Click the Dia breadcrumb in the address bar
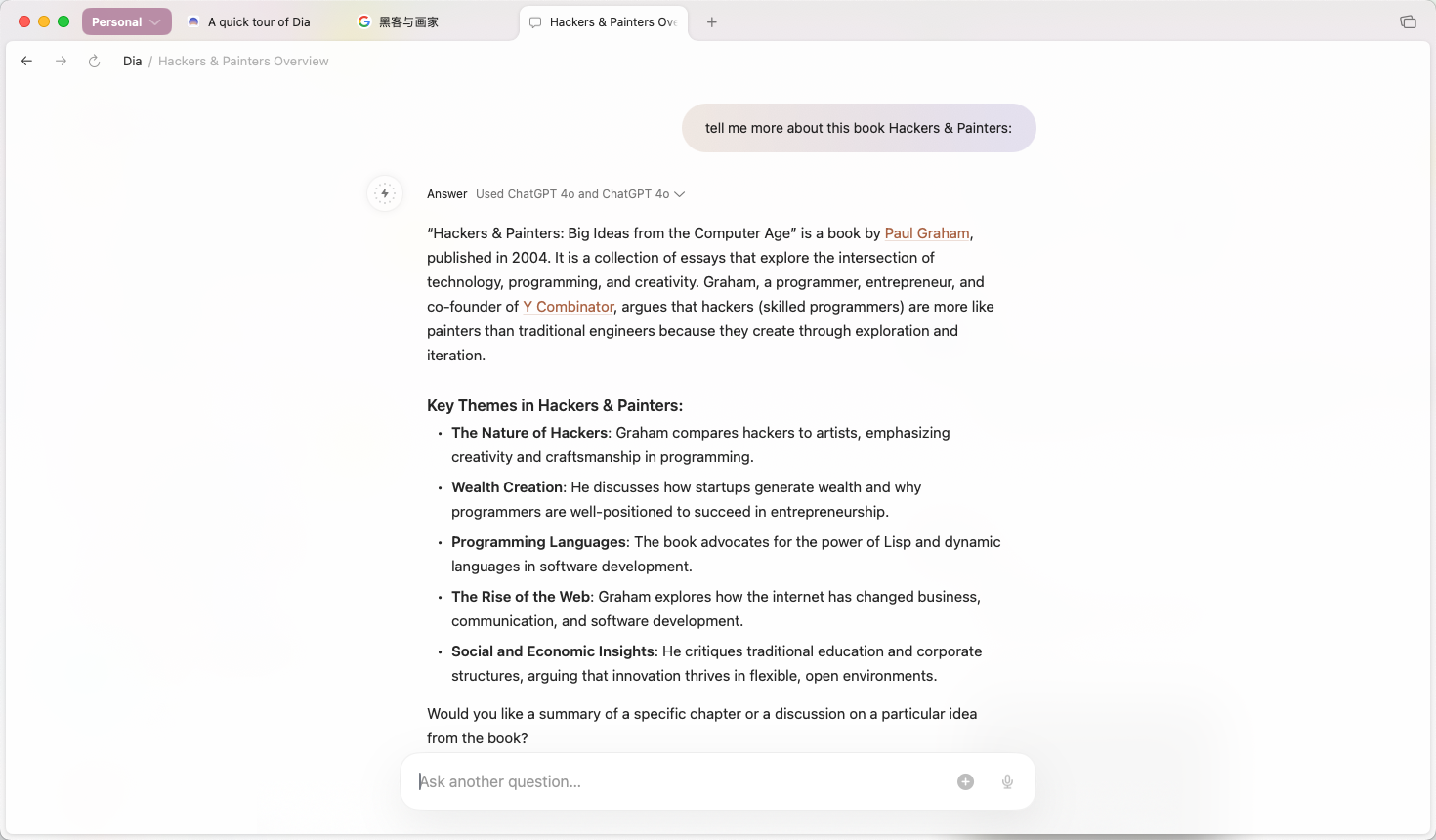Viewport: 1436px width, 840px height. [133, 61]
